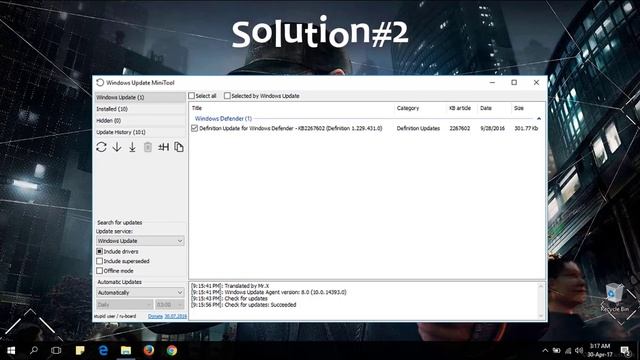The height and width of the screenshot is (360, 640).
Task: Select the Recycle Bin desktop icon
Action: pos(614,297)
